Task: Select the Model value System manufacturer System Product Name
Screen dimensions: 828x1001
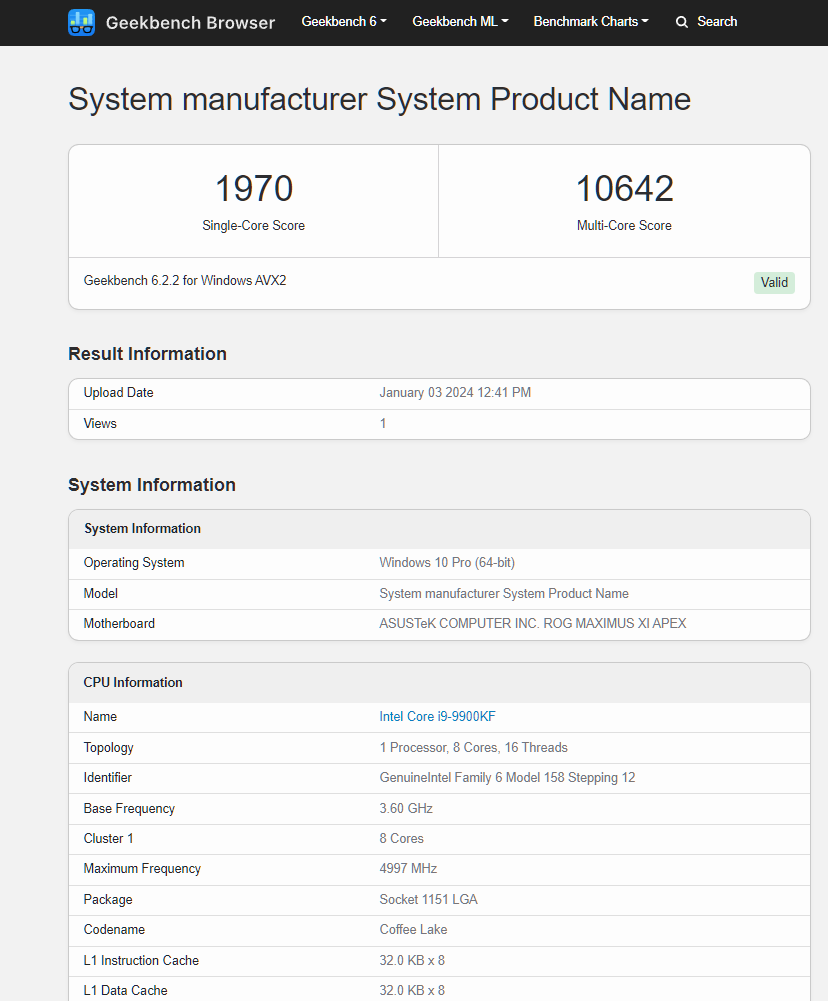Action: (x=504, y=593)
